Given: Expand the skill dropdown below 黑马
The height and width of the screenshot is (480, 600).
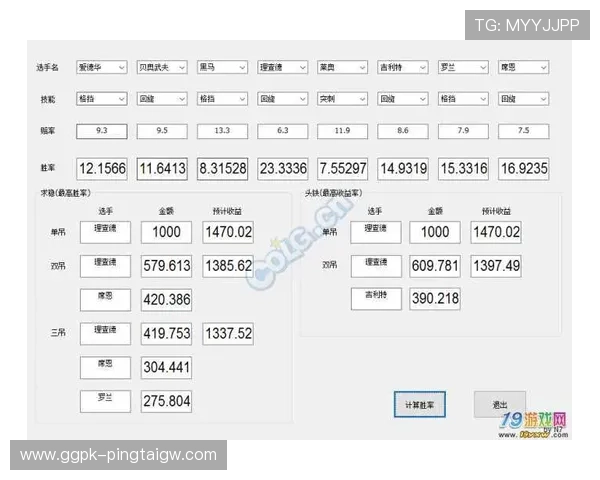Looking at the screenshot, I should click(x=222, y=99).
